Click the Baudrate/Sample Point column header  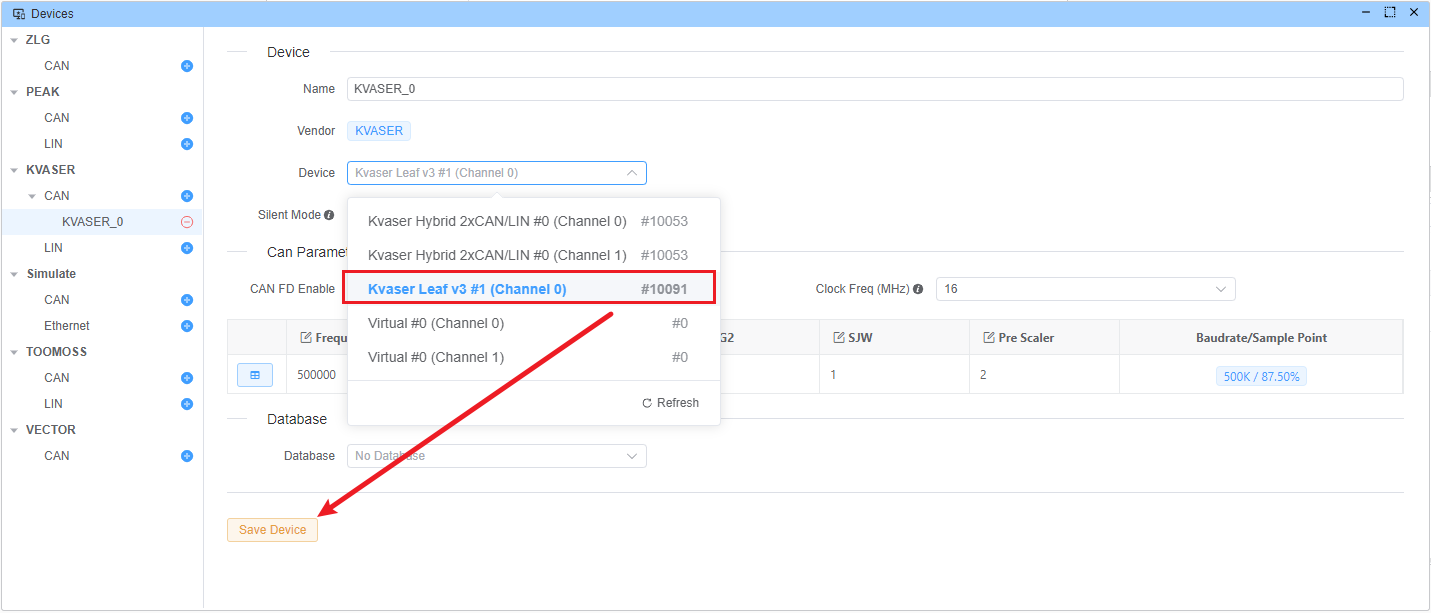click(1261, 338)
